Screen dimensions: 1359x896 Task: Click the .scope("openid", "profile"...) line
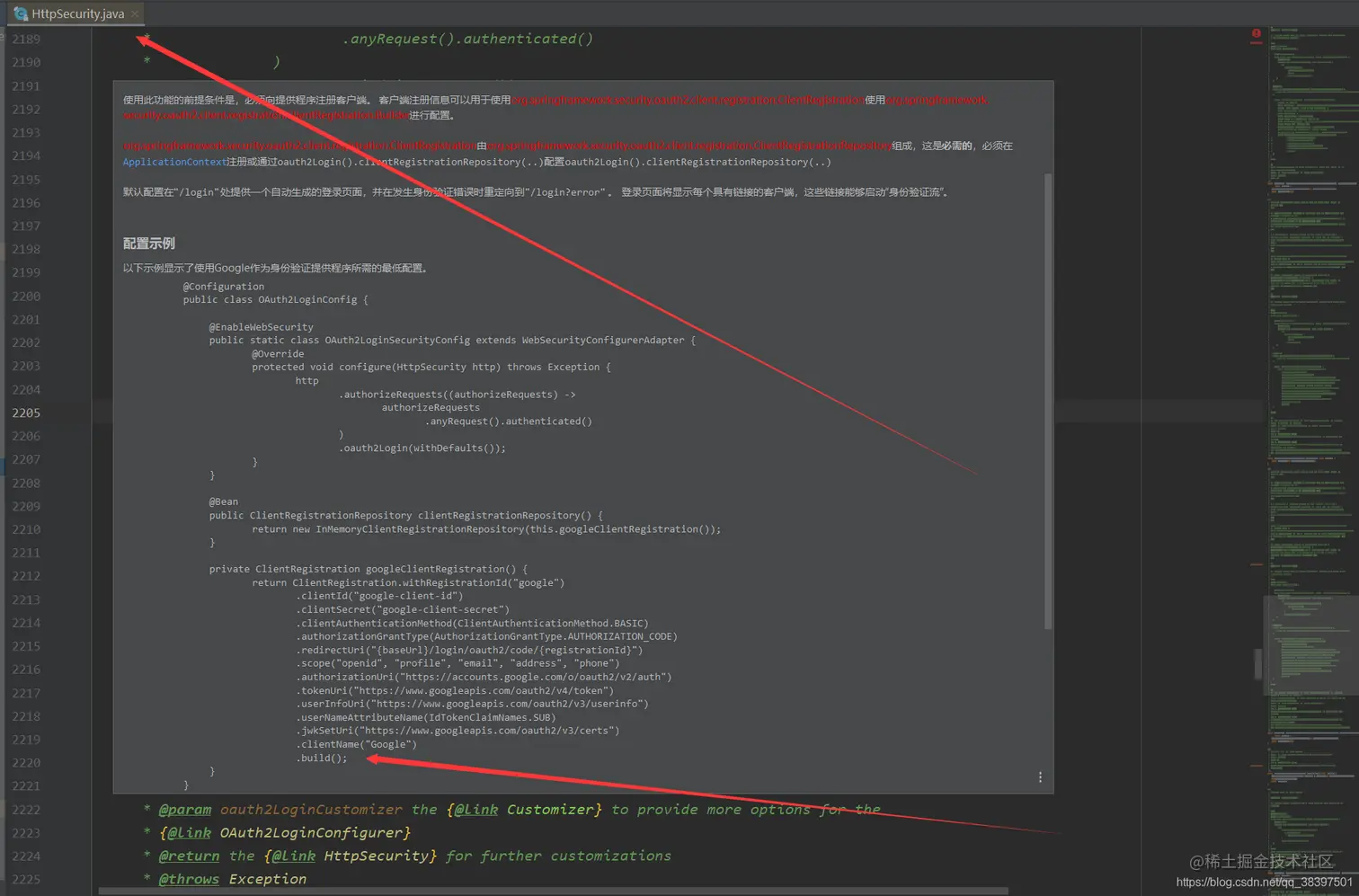457,663
